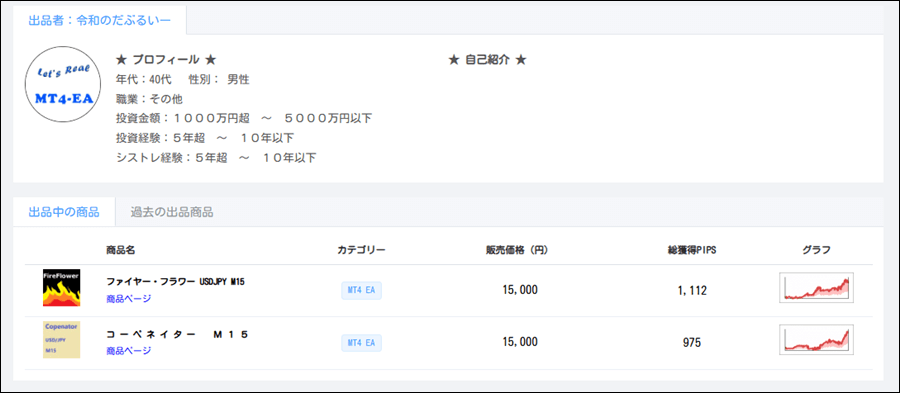Click MT4 EA badge in コーペネイター row

pyautogui.click(x=361, y=343)
